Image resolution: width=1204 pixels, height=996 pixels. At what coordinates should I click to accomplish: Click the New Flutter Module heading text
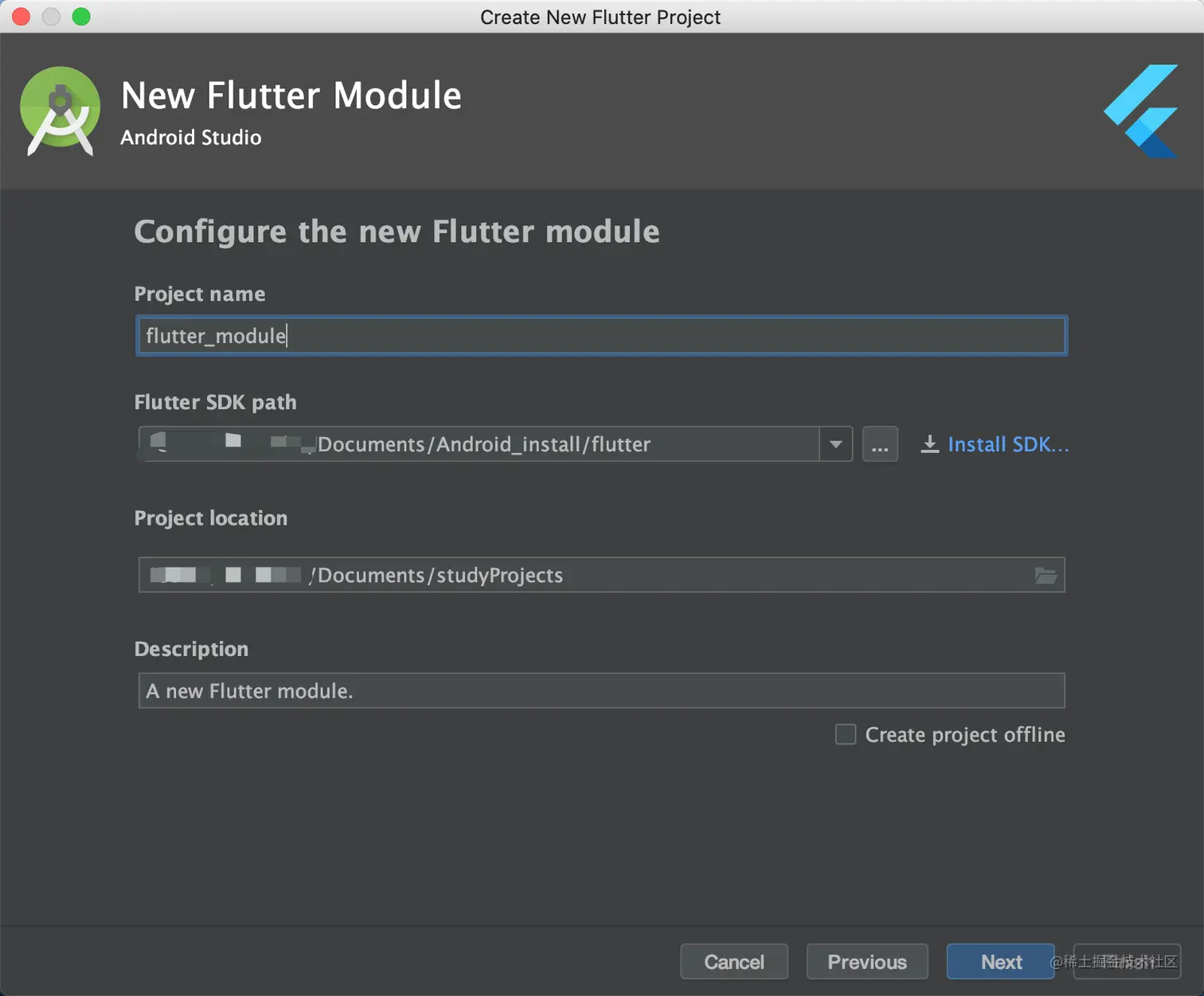tap(291, 96)
